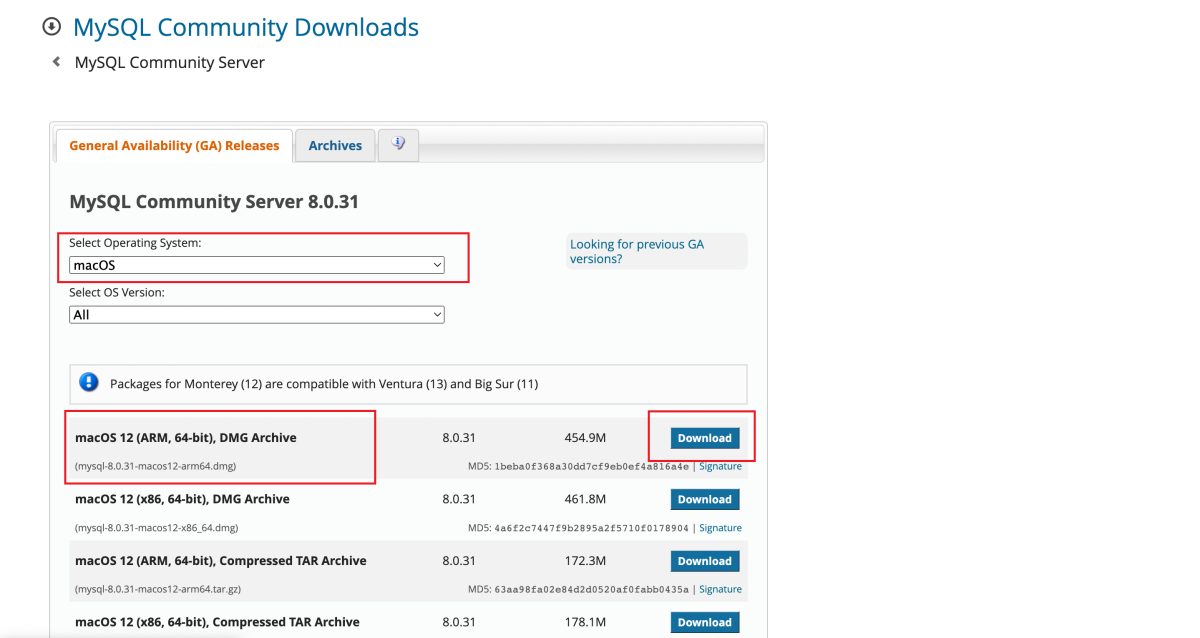Open Looking for previous GA versions link
This screenshot has height=638, width=1200.
637,251
